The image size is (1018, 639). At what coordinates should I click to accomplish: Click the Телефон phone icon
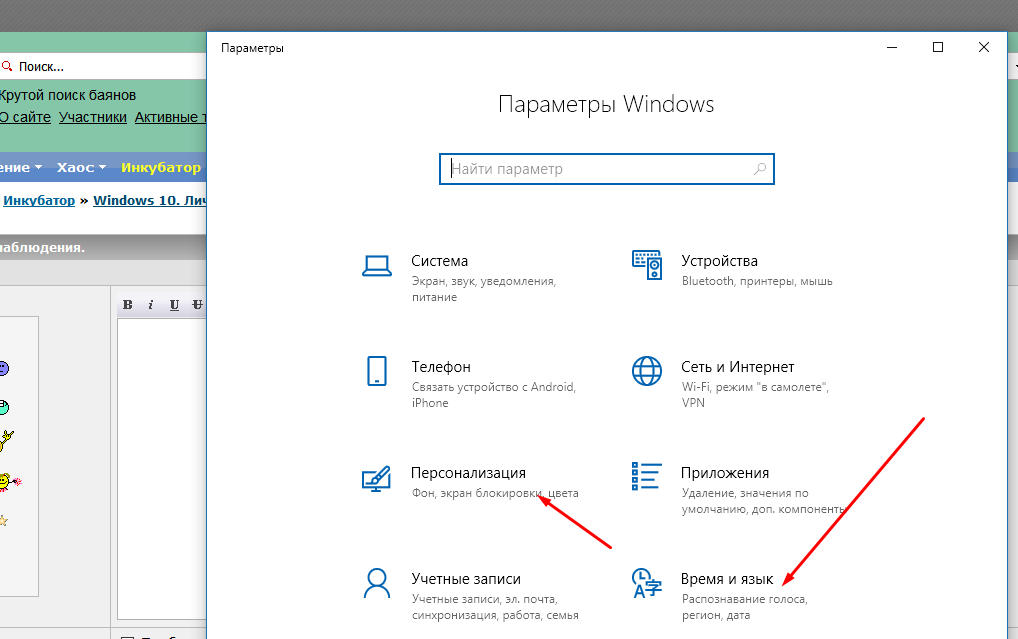coord(377,371)
